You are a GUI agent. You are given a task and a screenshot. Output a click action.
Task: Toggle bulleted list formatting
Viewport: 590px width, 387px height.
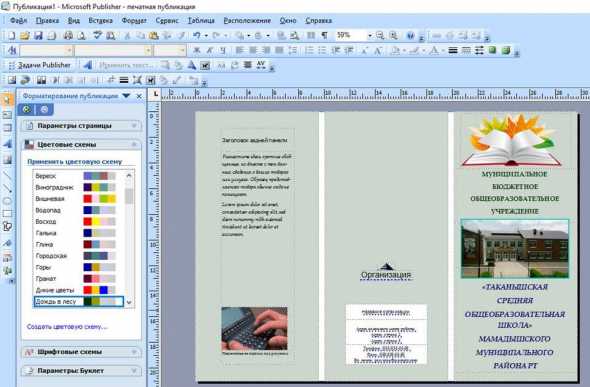322,50
